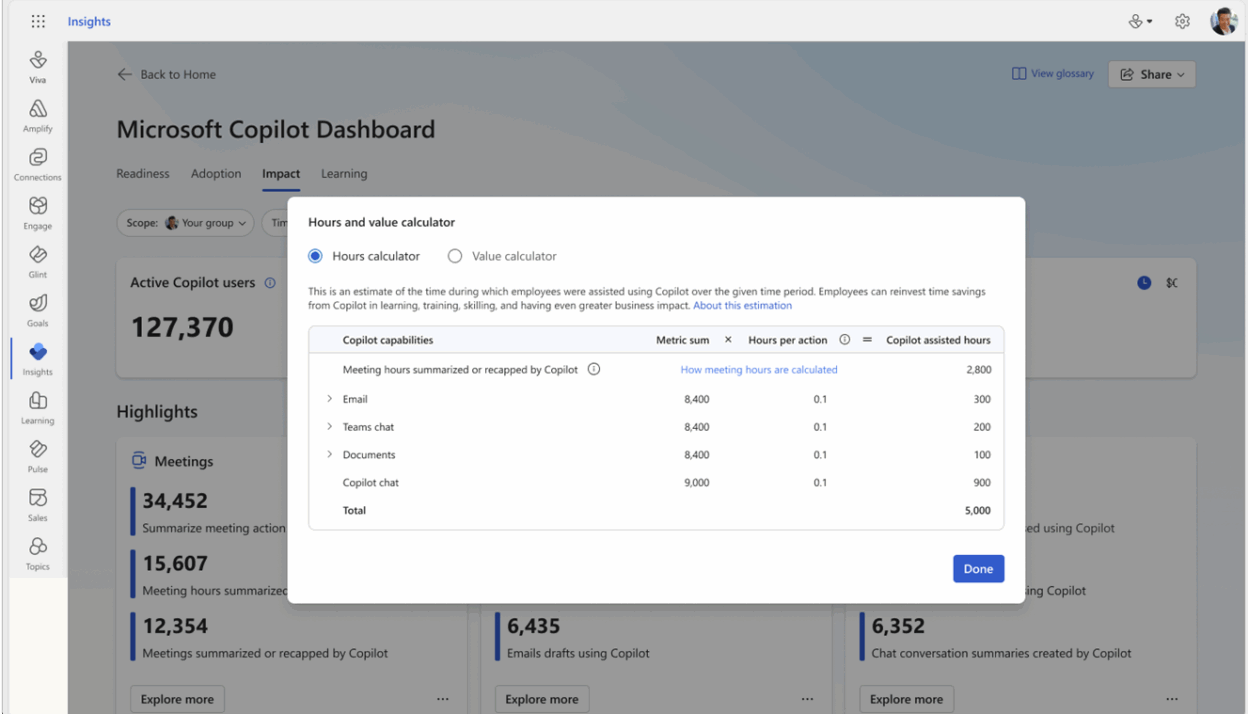Open more options on the Emails card

(807, 699)
